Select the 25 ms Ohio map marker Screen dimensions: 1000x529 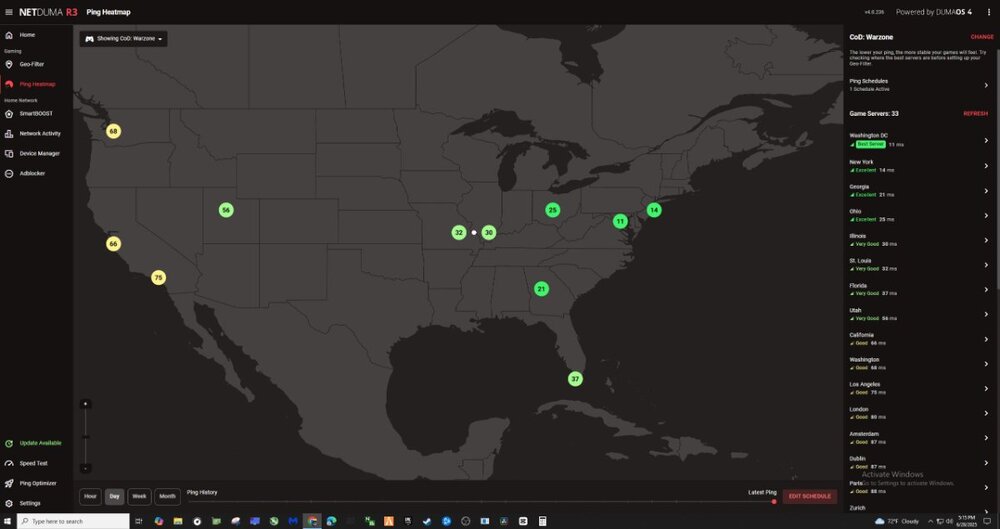pyautogui.click(x=552, y=210)
